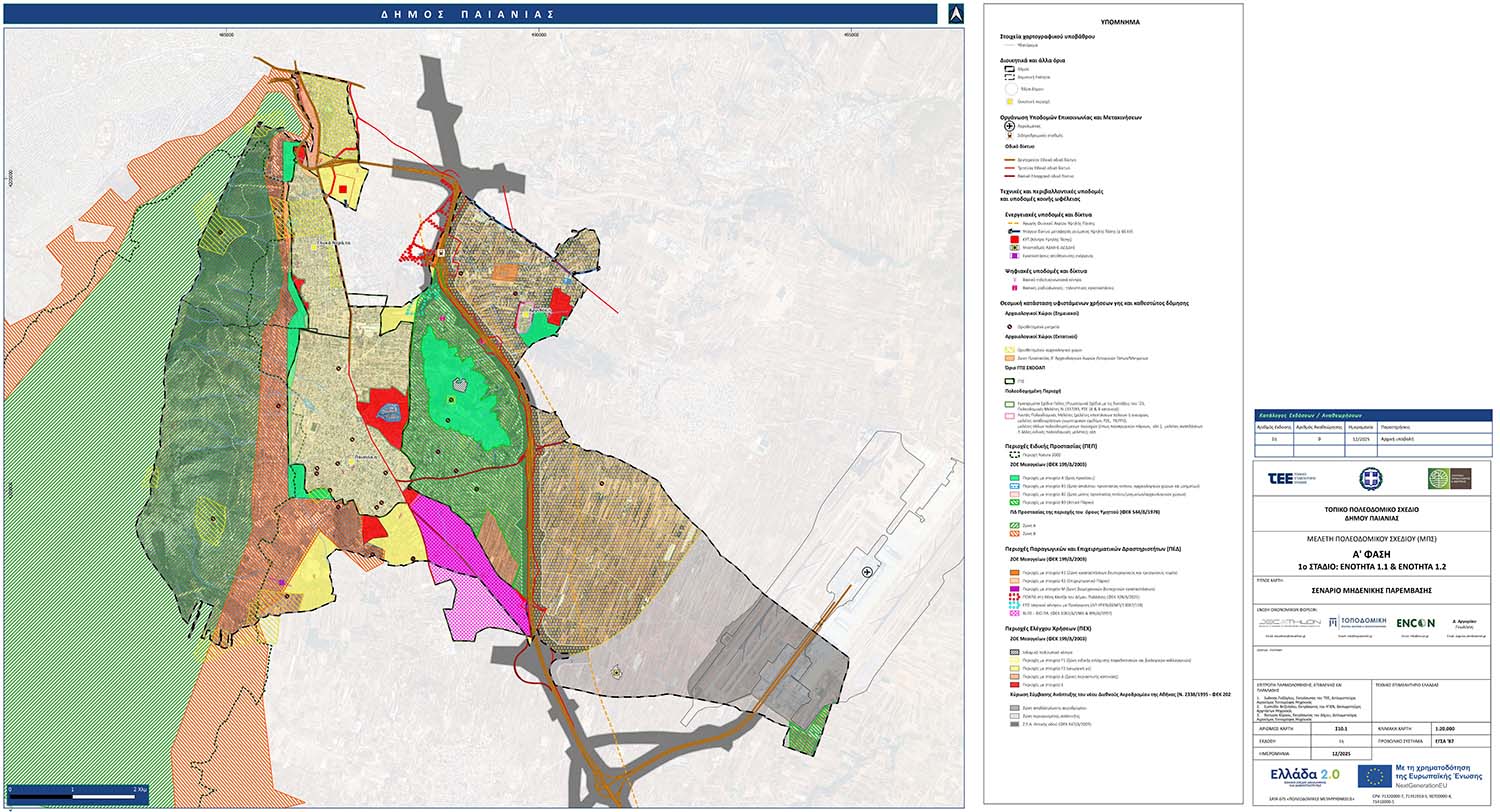Image resolution: width=1500 pixels, height=812 pixels.
Task: Click the ΥΠΟΜΝΗΜΑ legend heading
Action: pyautogui.click(x=1113, y=21)
